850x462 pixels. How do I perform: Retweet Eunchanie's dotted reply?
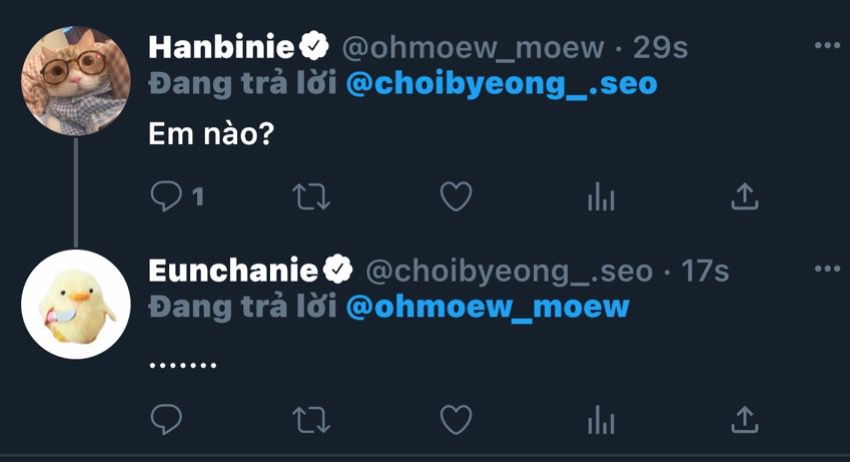click(x=311, y=420)
